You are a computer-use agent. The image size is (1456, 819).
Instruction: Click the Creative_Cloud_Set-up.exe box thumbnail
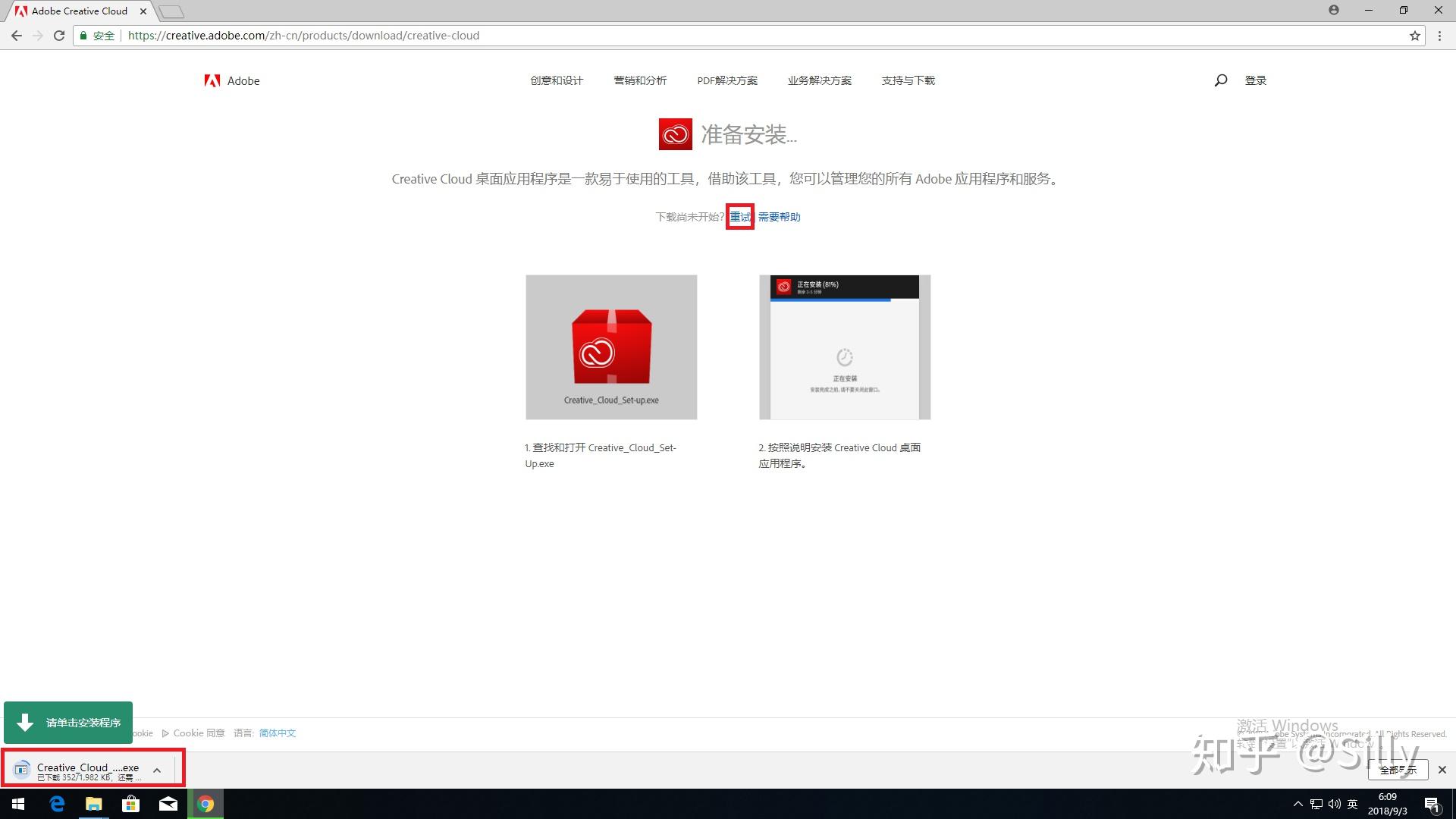coord(611,347)
